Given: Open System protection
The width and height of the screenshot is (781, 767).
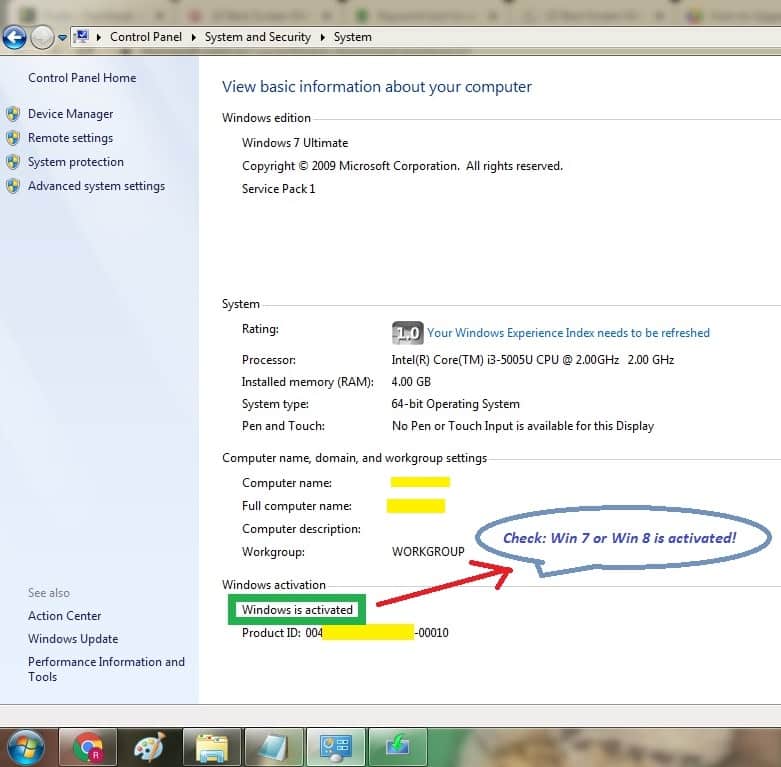Looking at the screenshot, I should 76,162.
